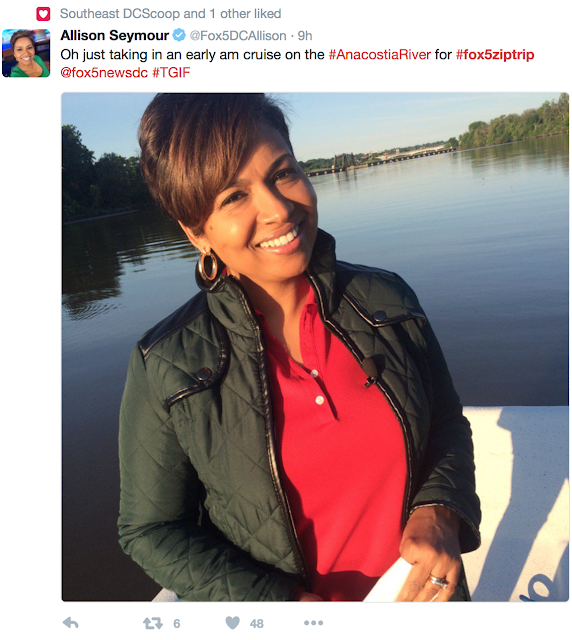Click the reply arrow icon

(x=71, y=623)
